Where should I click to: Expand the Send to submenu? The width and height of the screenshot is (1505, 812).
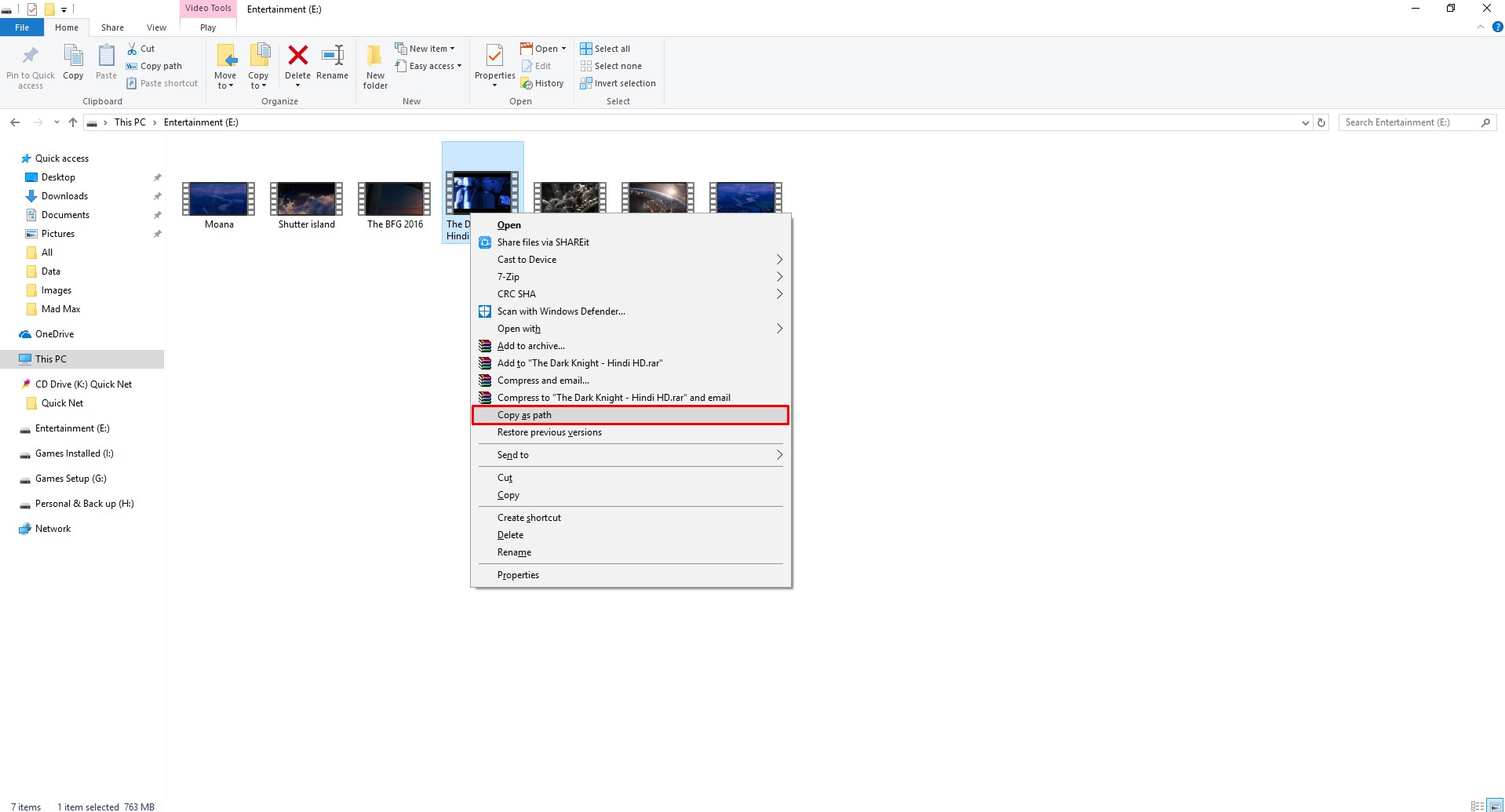[x=779, y=455]
